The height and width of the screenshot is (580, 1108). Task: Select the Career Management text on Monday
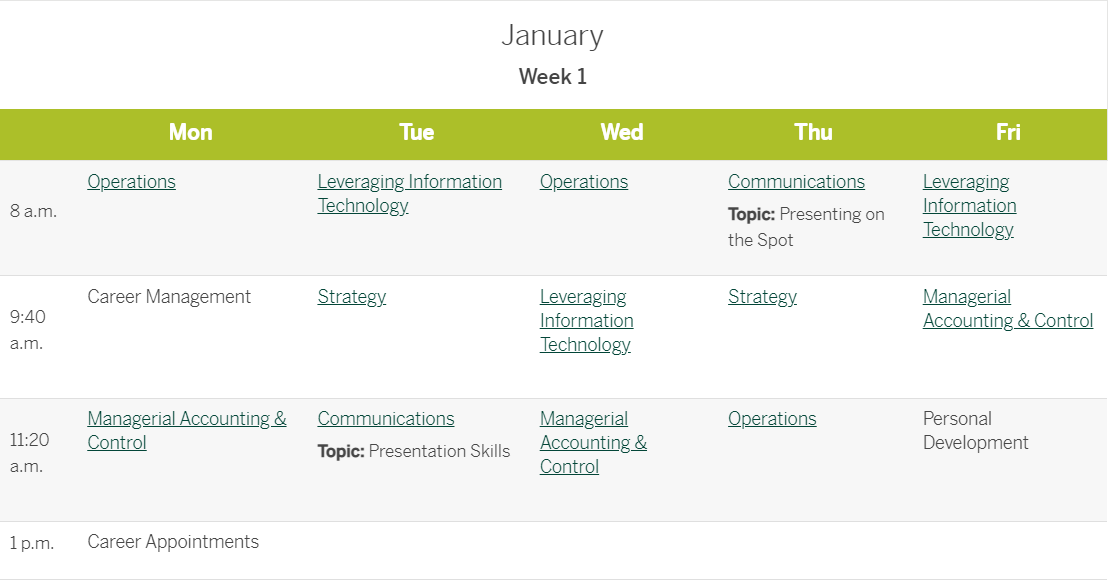(169, 297)
